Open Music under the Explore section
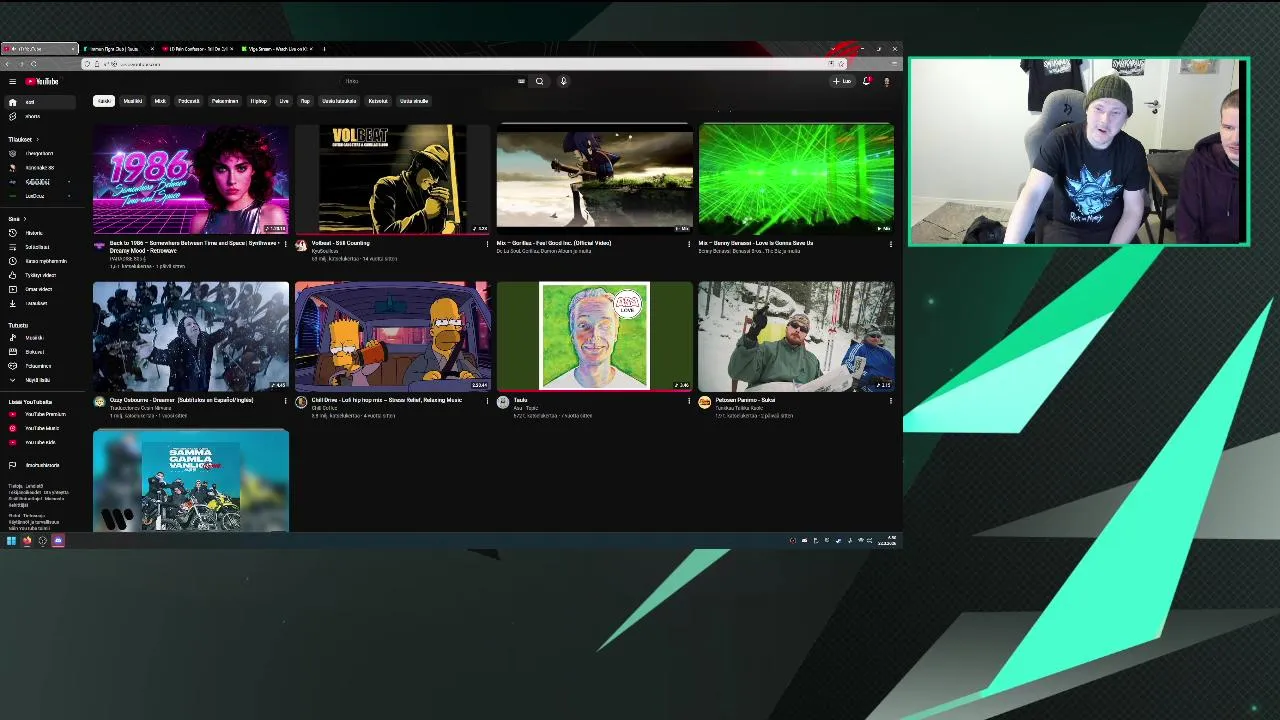 tap(39, 338)
